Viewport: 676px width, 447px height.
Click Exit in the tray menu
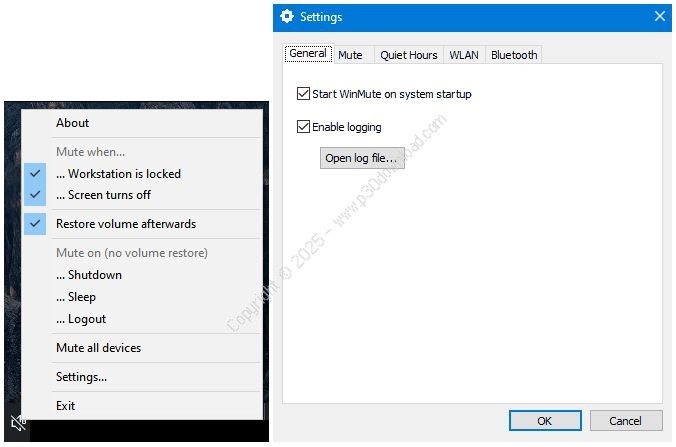tap(65, 406)
